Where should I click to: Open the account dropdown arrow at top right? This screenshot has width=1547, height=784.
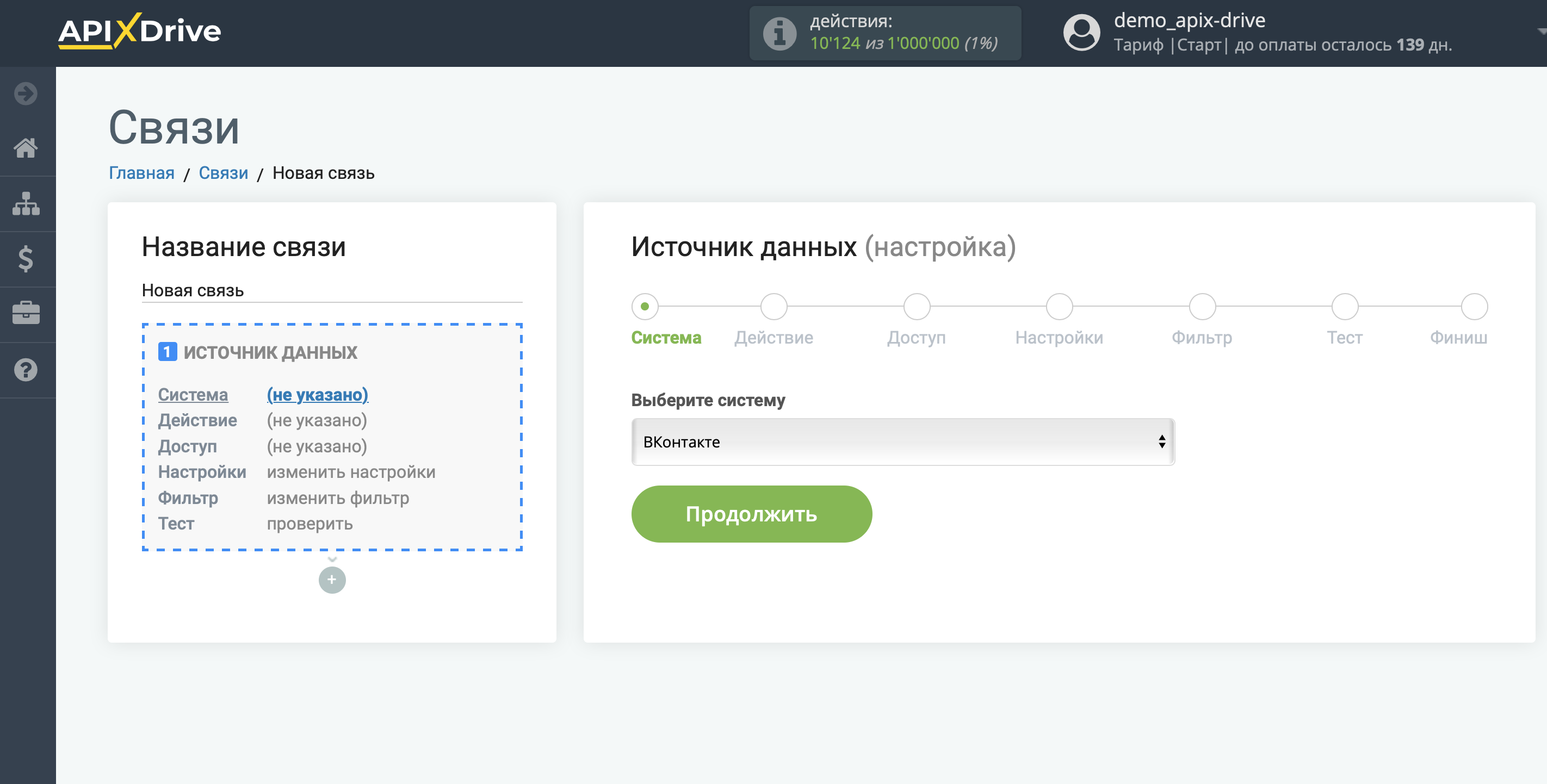click(1541, 31)
